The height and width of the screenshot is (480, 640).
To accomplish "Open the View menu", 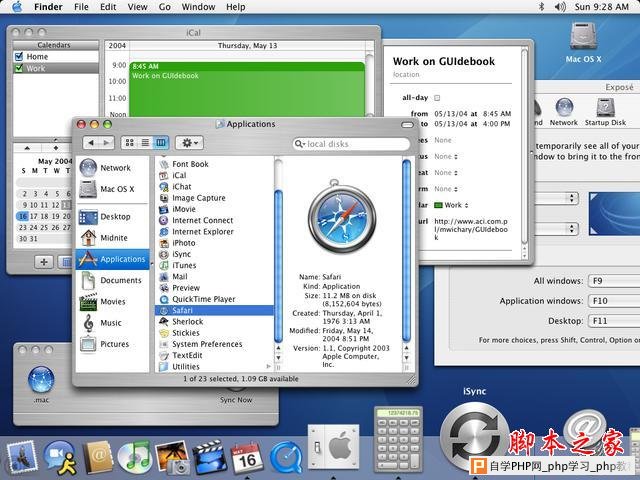I will 137,7.
